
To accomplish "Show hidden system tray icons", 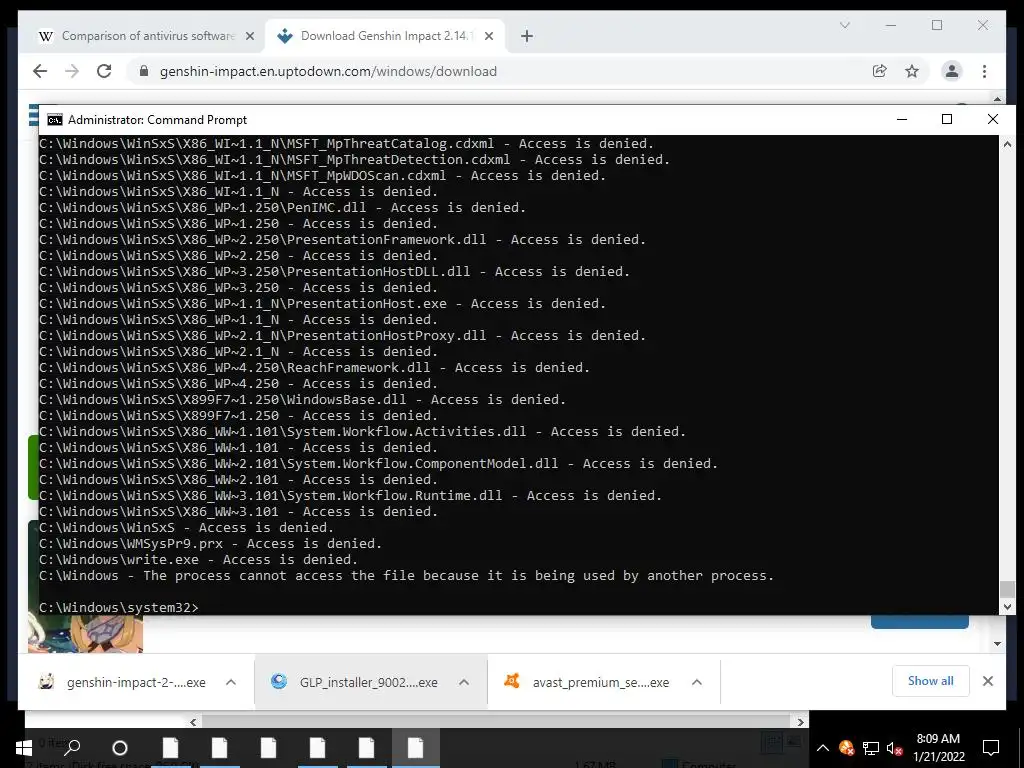I will [x=823, y=748].
